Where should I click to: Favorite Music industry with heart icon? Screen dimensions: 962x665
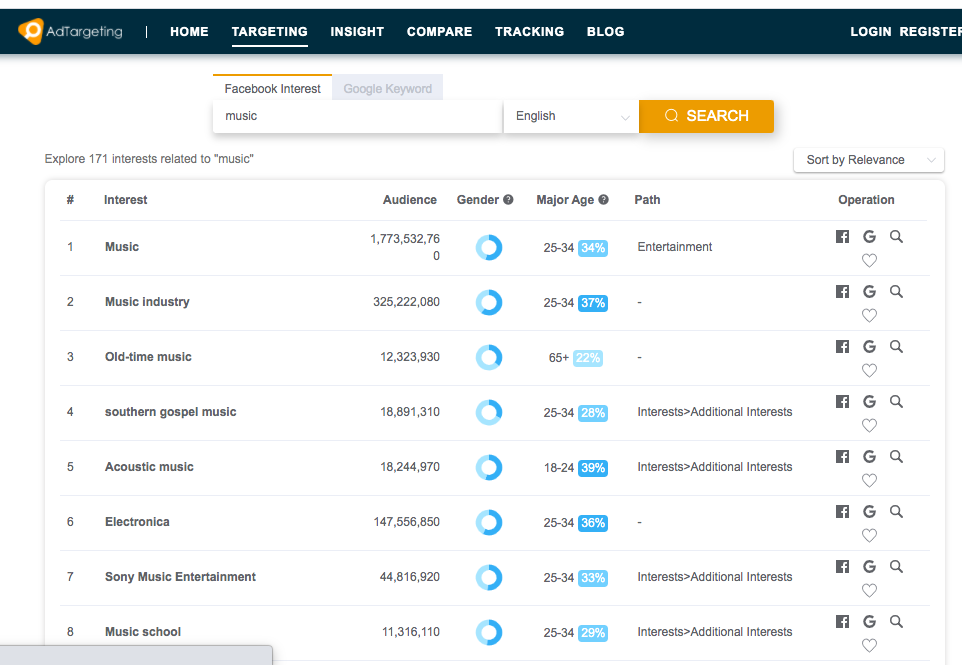click(869, 315)
